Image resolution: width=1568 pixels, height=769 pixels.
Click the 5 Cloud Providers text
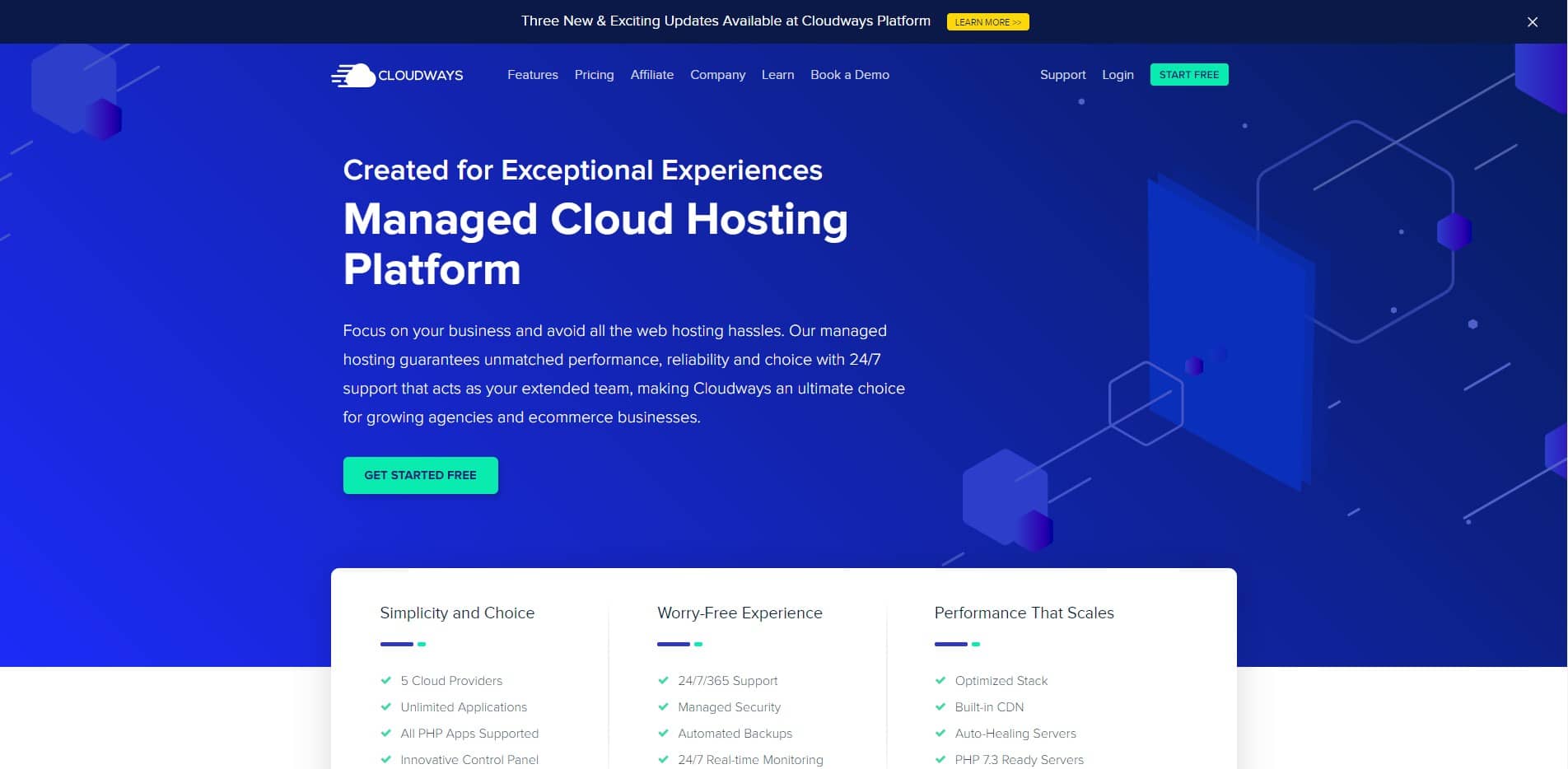tap(451, 681)
